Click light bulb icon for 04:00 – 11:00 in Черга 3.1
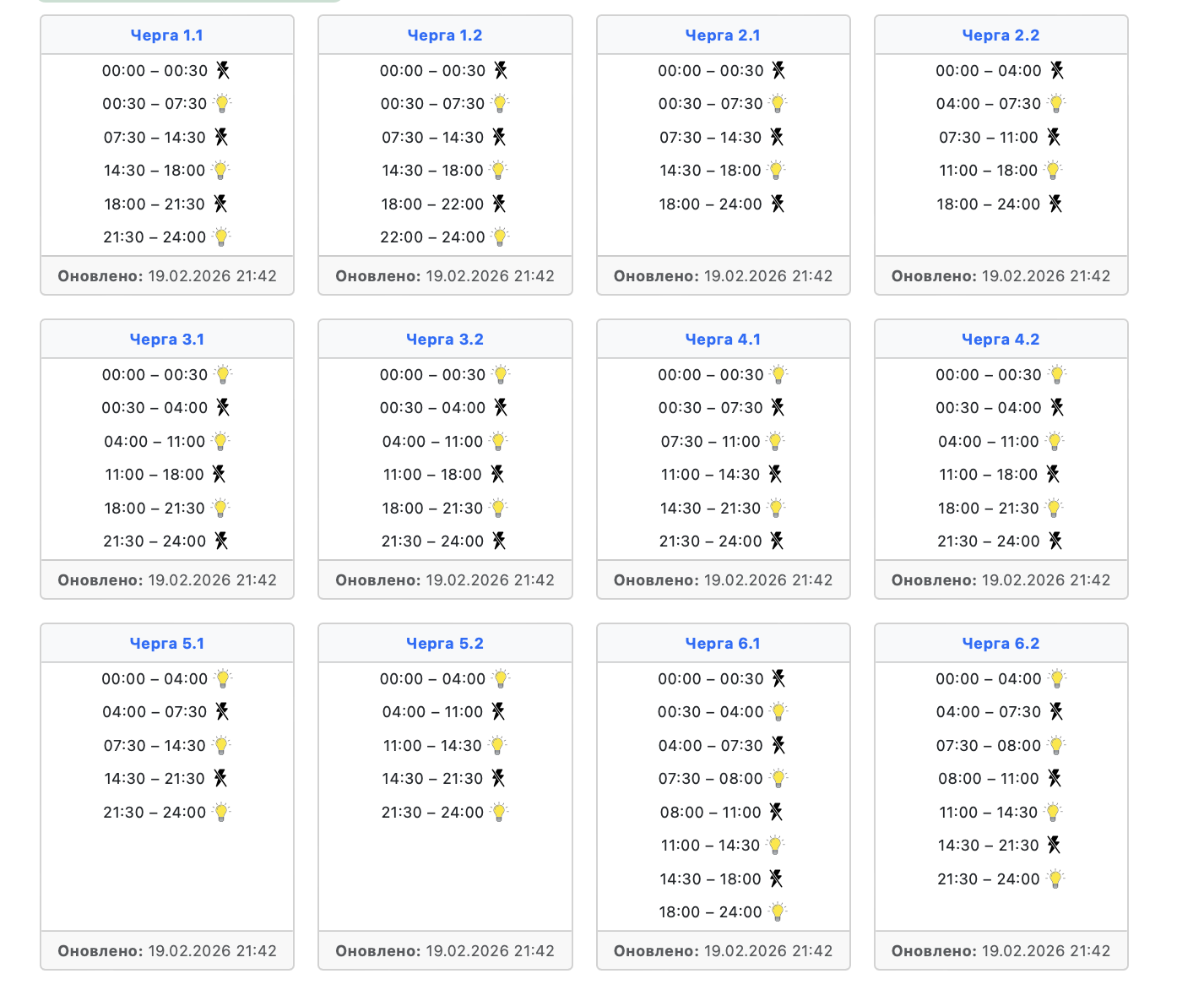Viewport: 1204px width, 990px height. pos(220,441)
